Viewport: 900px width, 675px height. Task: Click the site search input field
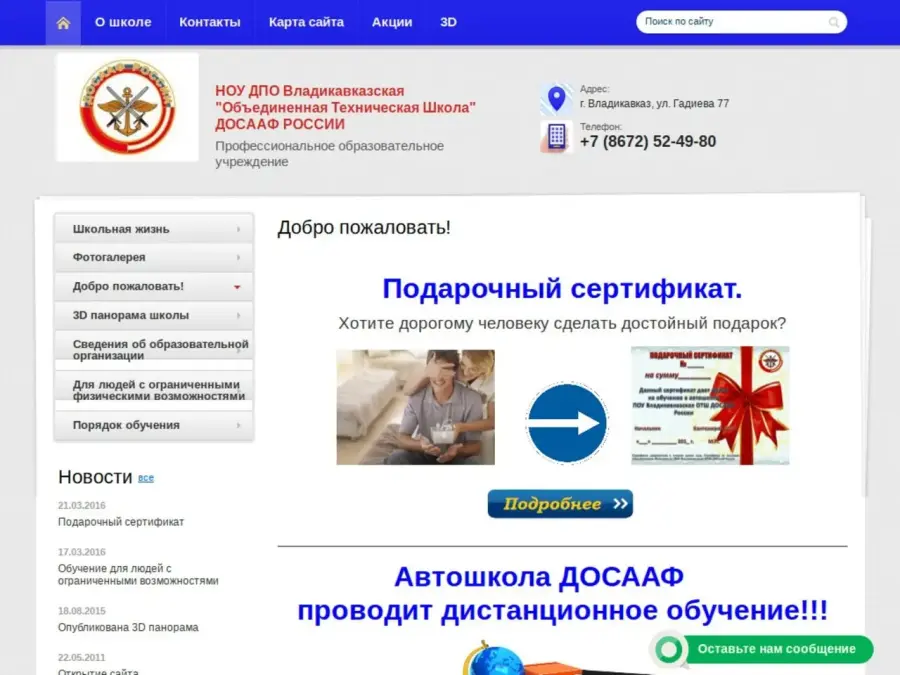click(732, 22)
